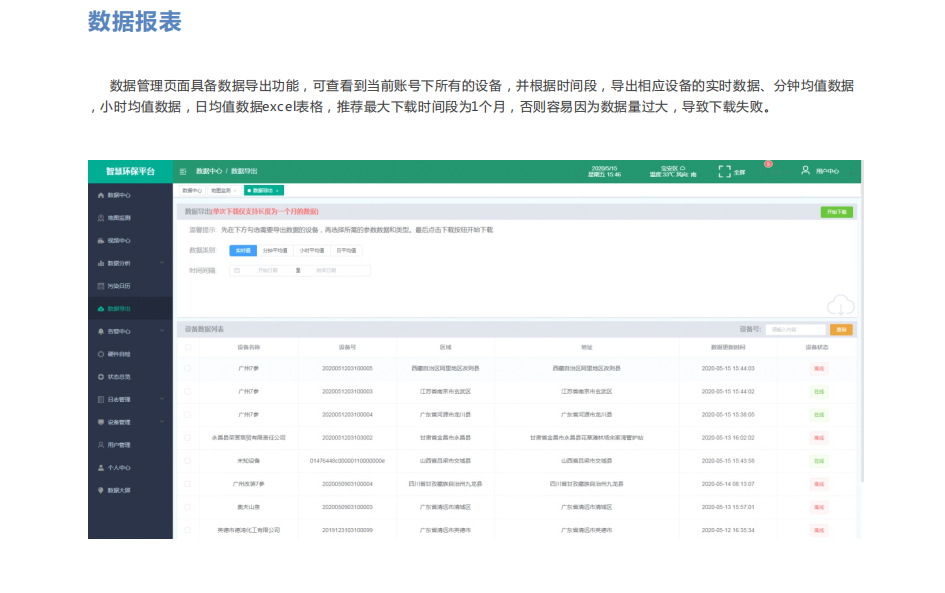Click the cloud download icon

(841, 306)
